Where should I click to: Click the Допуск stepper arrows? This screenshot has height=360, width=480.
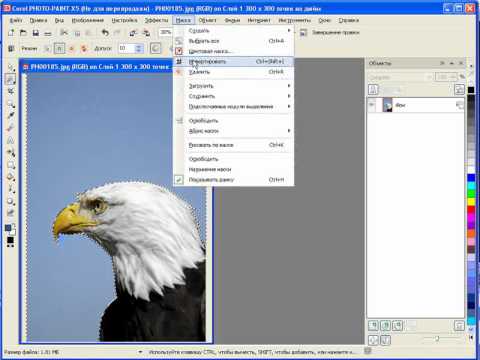pos(139,49)
